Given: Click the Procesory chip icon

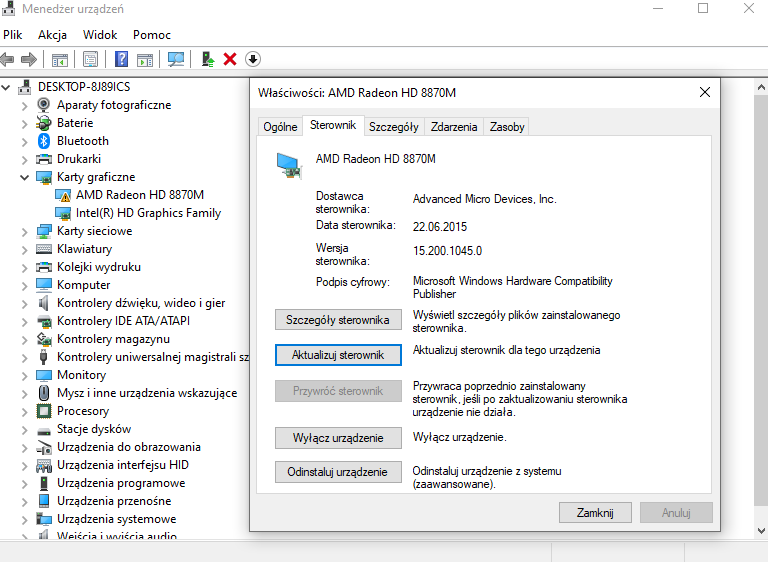Looking at the screenshot, I should pyautogui.click(x=44, y=411).
